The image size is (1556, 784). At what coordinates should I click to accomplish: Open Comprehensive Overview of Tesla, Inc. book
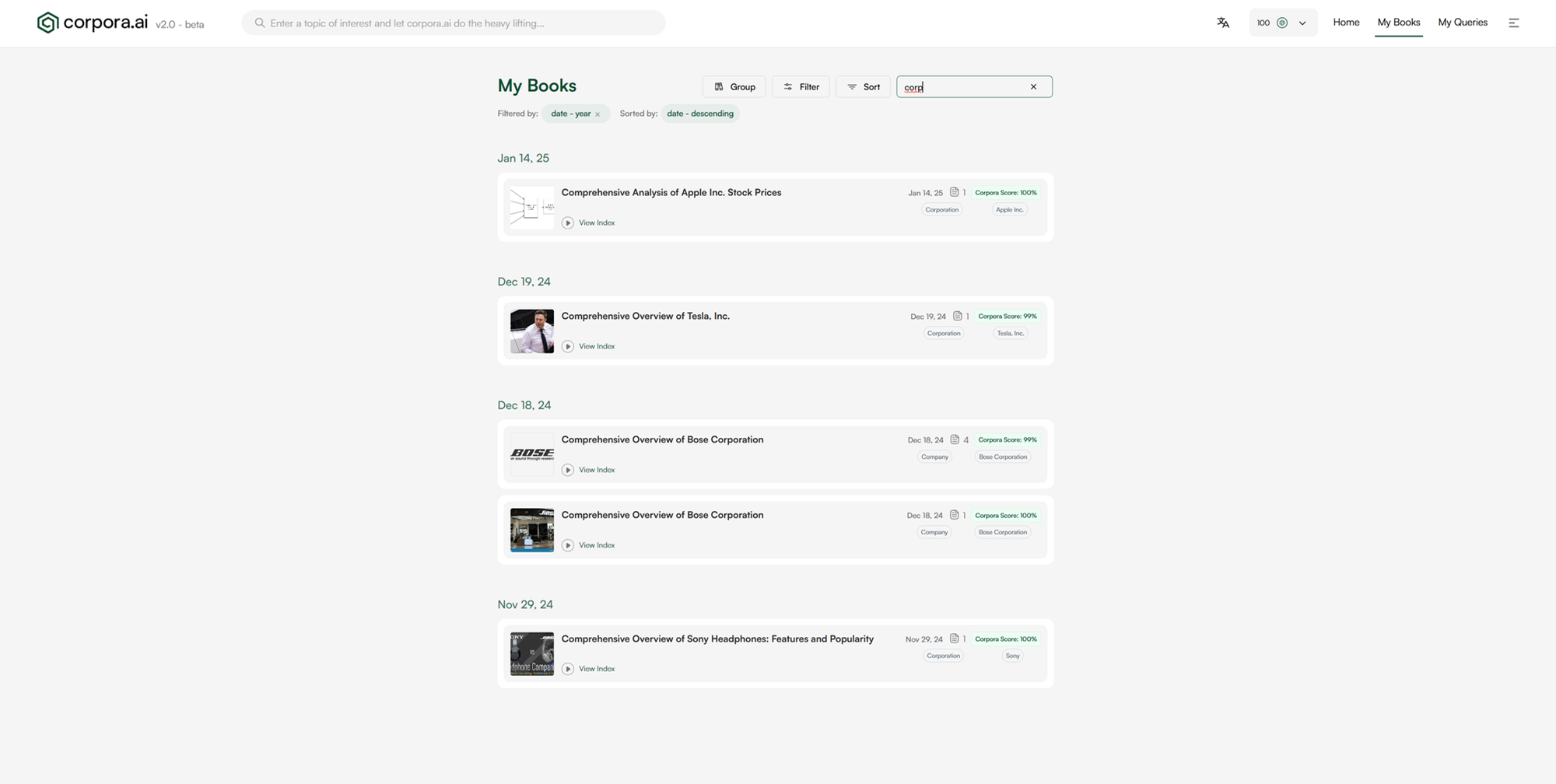[645, 316]
